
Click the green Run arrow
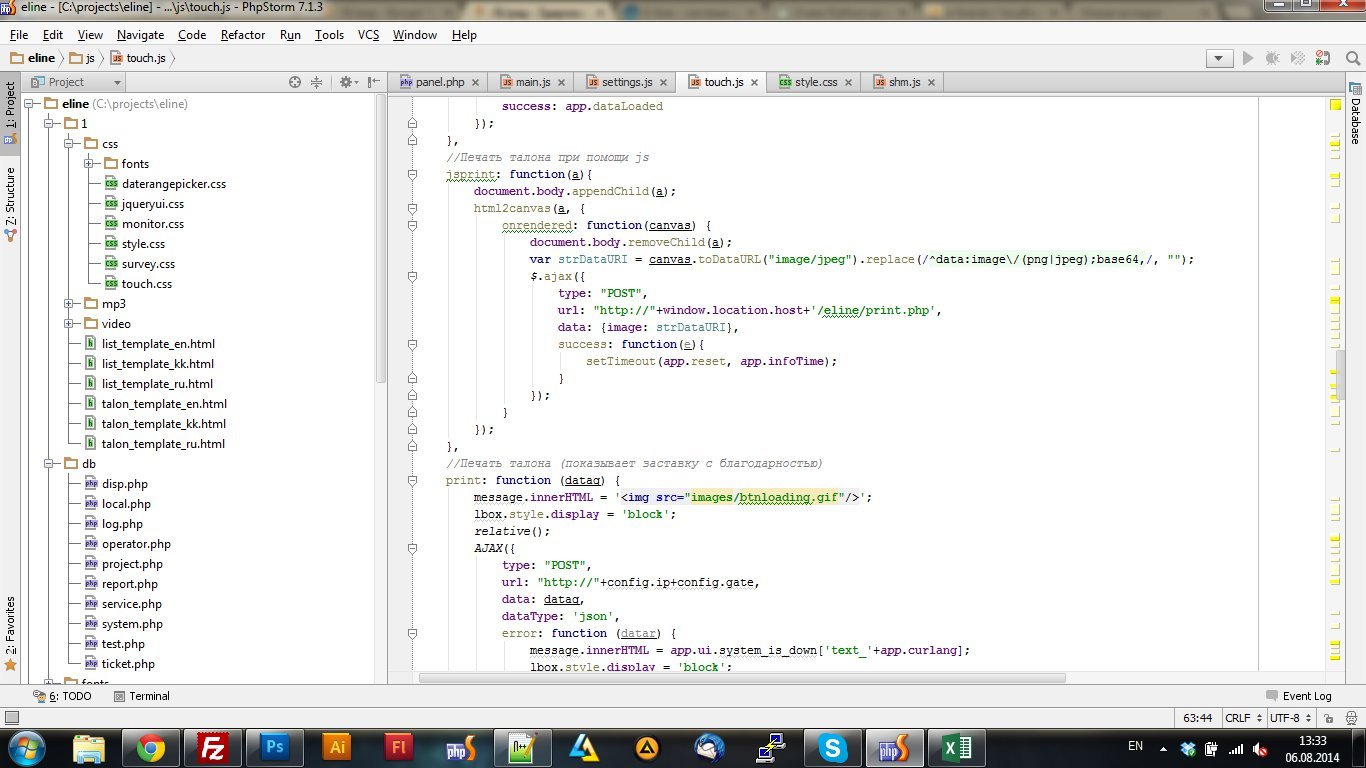pyautogui.click(x=1248, y=58)
